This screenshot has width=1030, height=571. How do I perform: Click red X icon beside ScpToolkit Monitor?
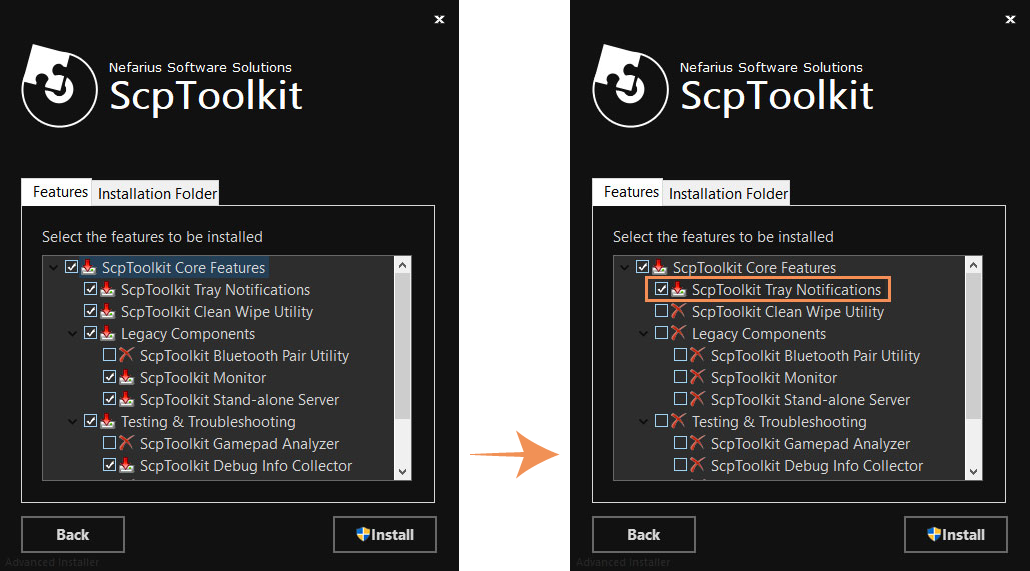(x=697, y=378)
